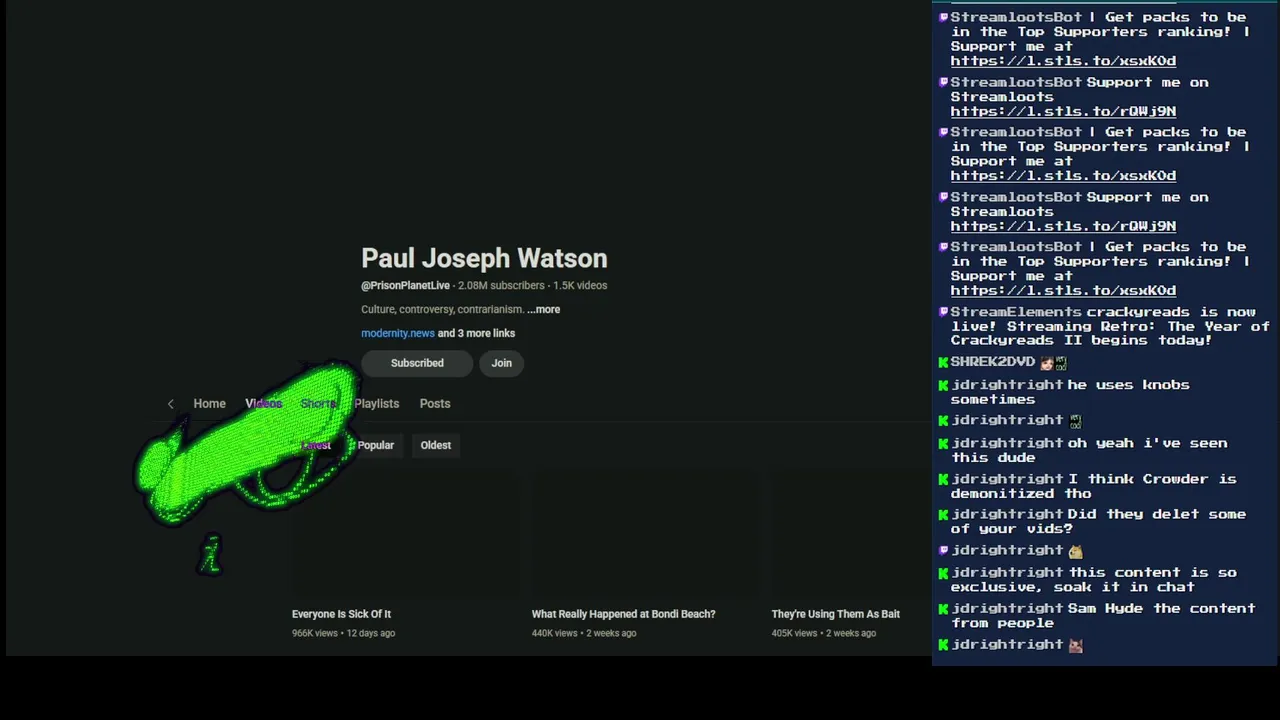
Task: Click the 'crackyreads is now live!' chat message
Action: [1111, 326]
